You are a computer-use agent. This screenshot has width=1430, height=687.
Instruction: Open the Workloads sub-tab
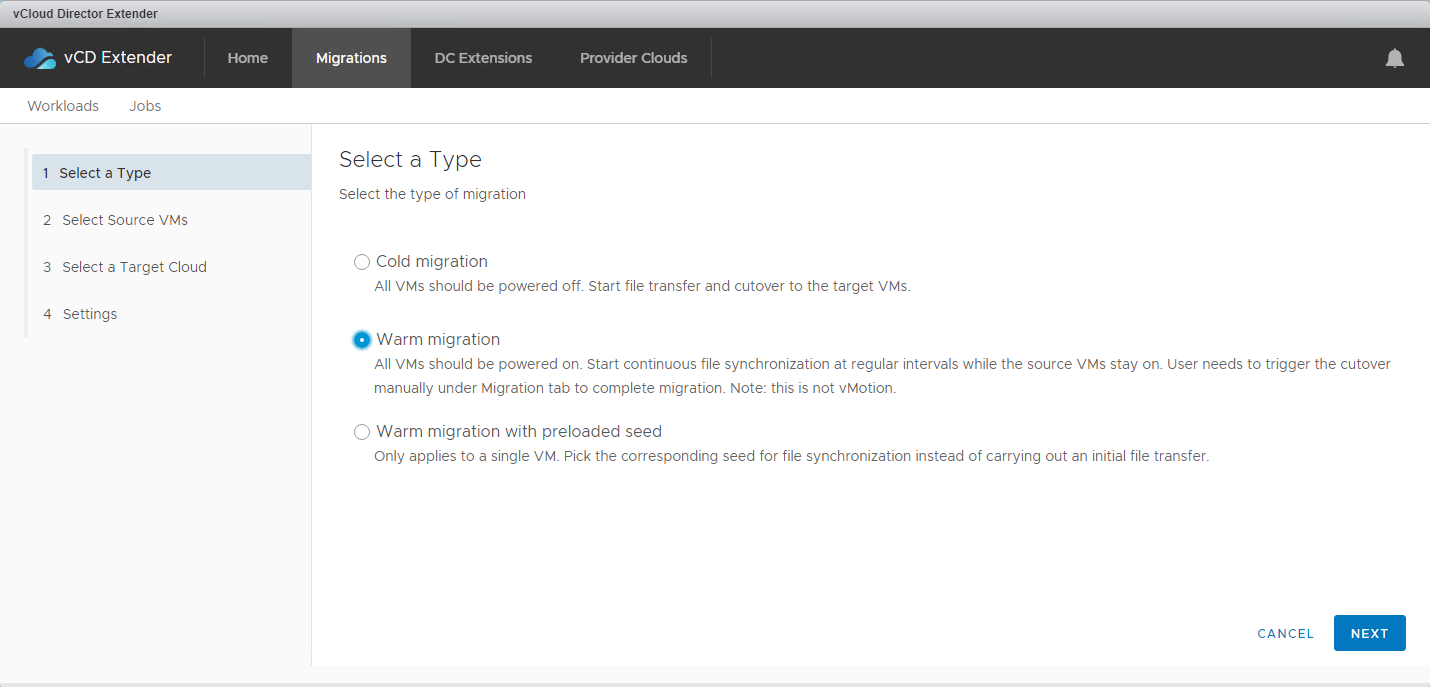click(x=63, y=106)
